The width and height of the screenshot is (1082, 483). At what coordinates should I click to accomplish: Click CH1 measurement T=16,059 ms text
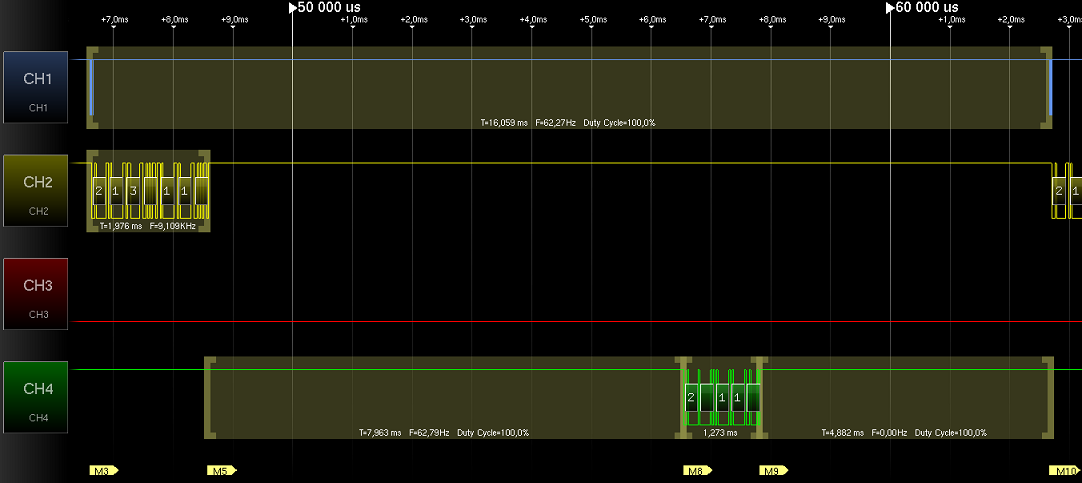tap(504, 123)
